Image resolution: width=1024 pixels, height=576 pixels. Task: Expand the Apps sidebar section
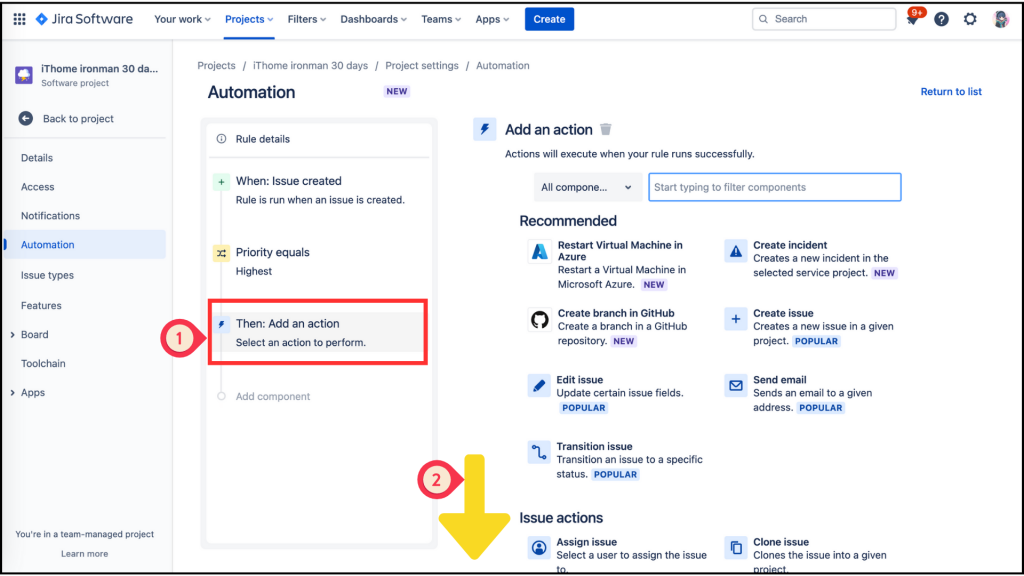pyautogui.click(x=12, y=393)
